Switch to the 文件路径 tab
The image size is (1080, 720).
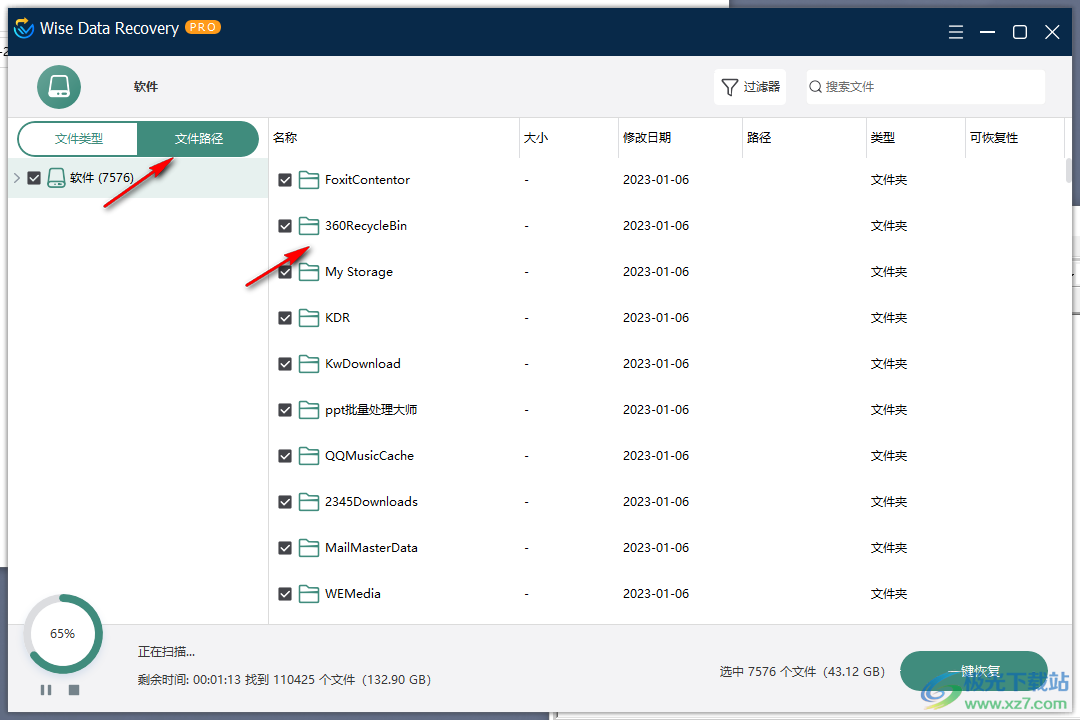(x=198, y=138)
